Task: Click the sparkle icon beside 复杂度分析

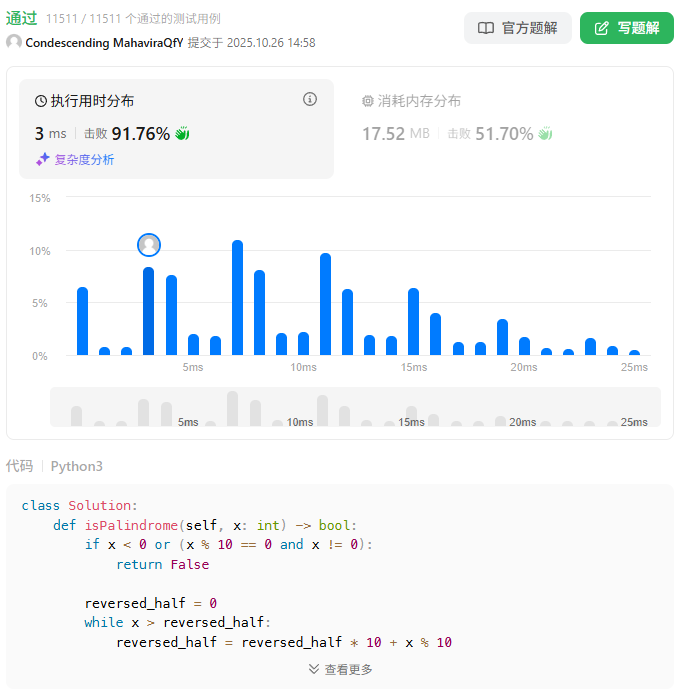Action: pos(43,160)
